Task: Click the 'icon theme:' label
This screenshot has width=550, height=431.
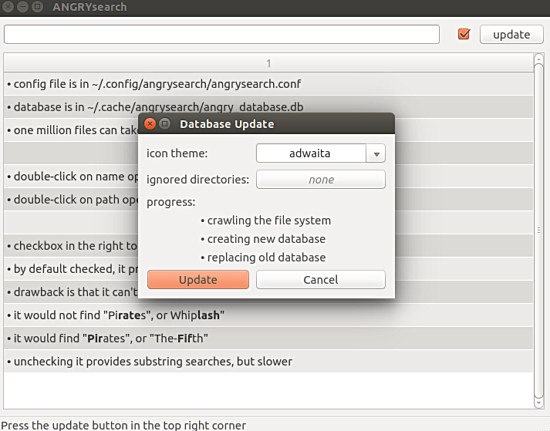Action: (x=177, y=153)
